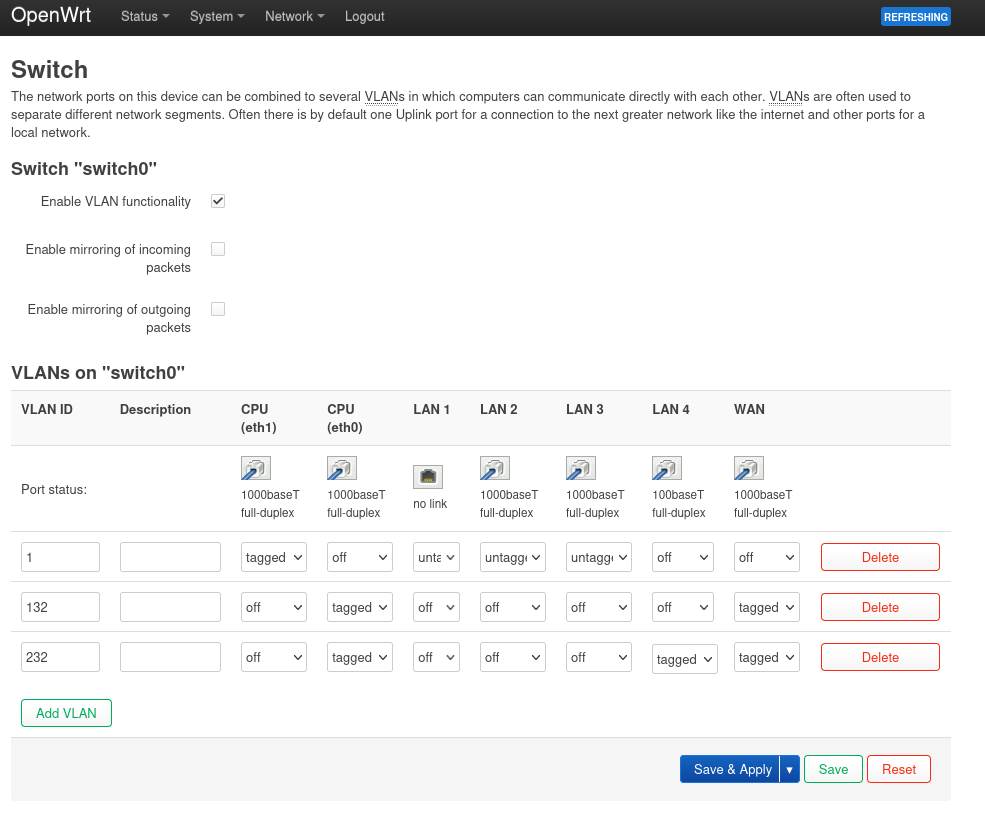Click the Reset button

click(x=899, y=769)
